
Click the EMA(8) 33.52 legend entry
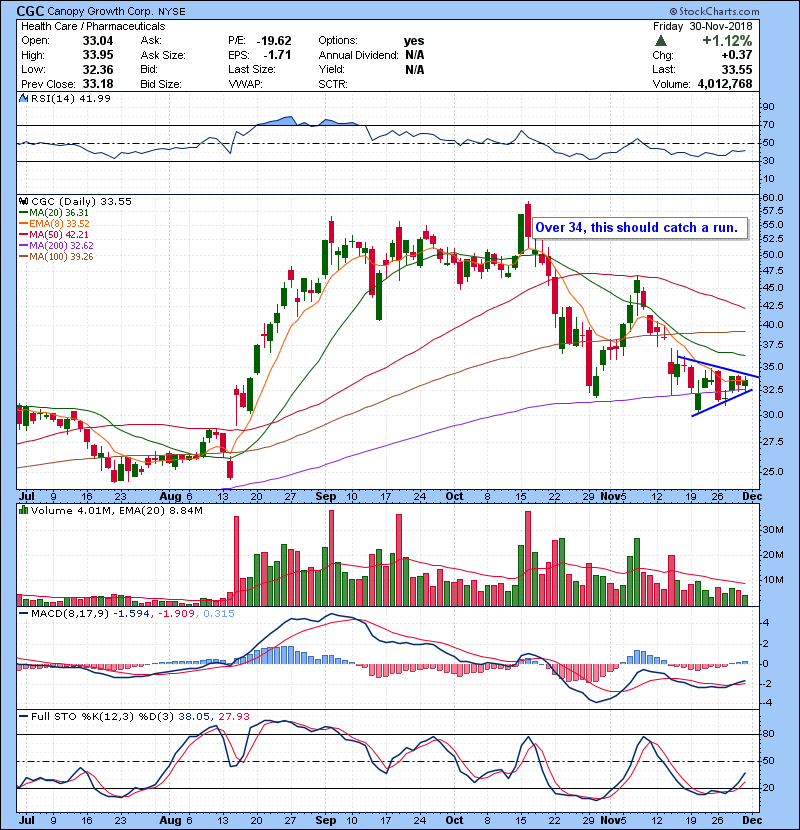[59, 224]
